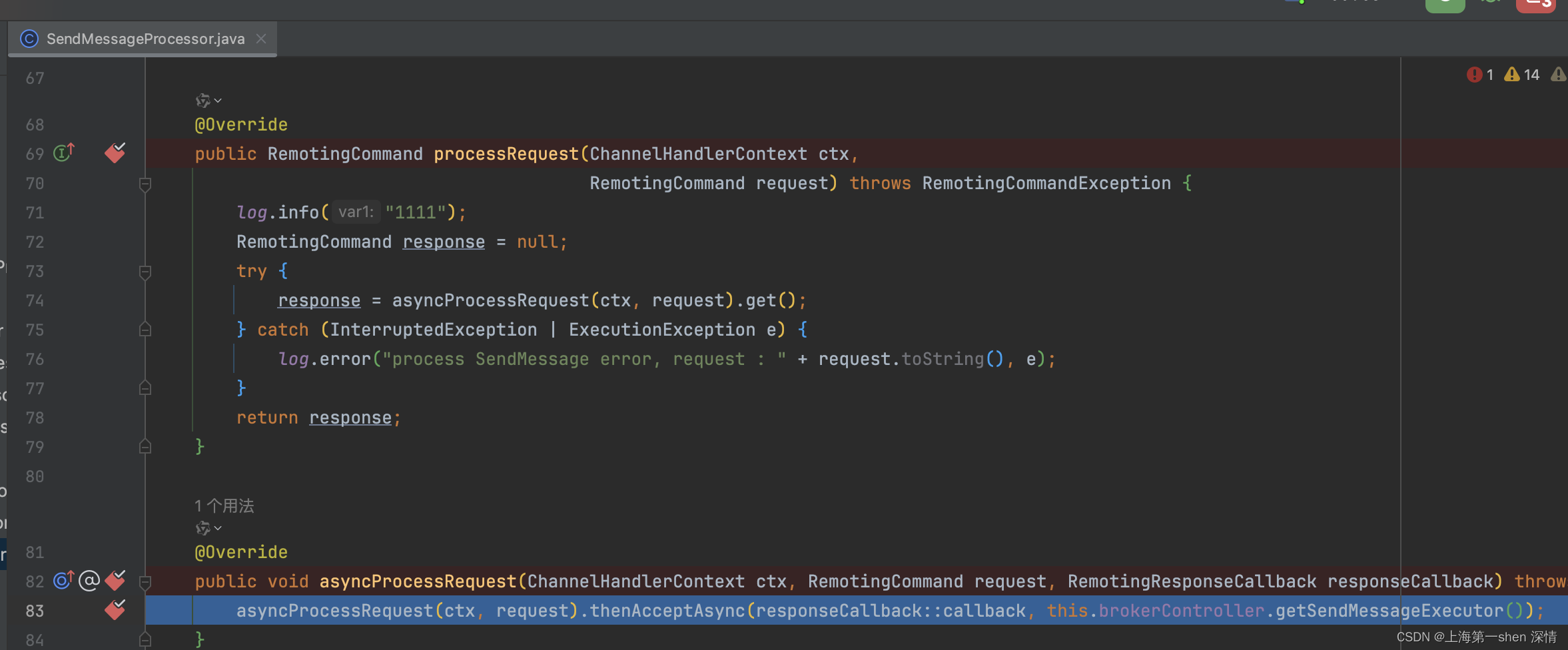Open the warnings indicator showing 14
Viewport: 1568px width, 650px height.
[x=1522, y=75]
